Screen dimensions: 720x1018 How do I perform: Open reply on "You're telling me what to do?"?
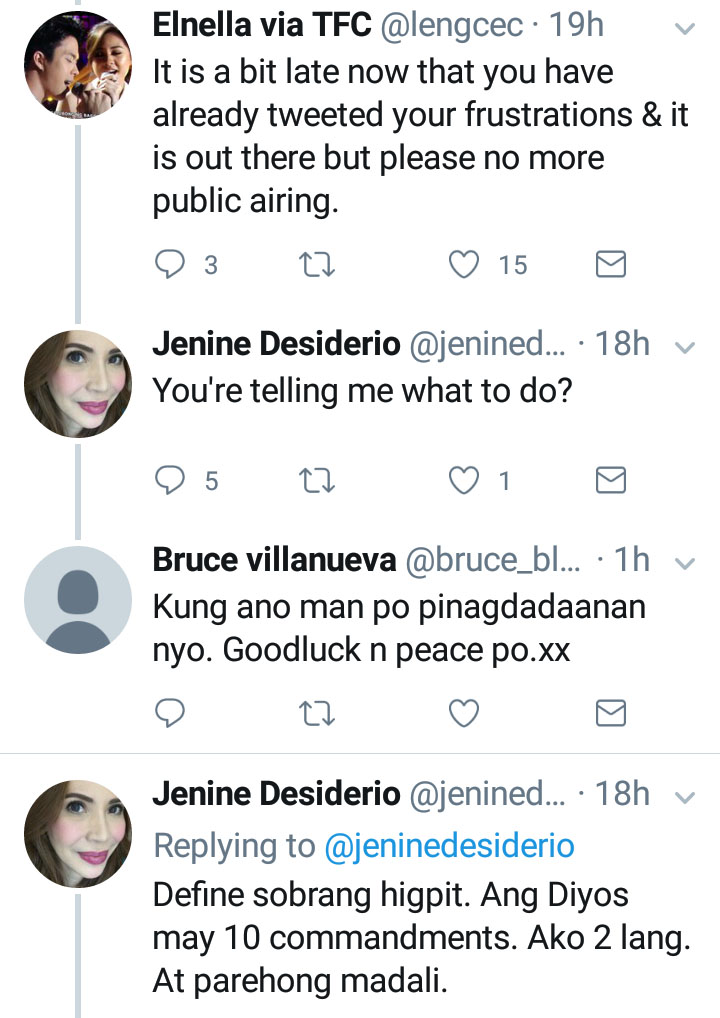pyautogui.click(x=172, y=481)
